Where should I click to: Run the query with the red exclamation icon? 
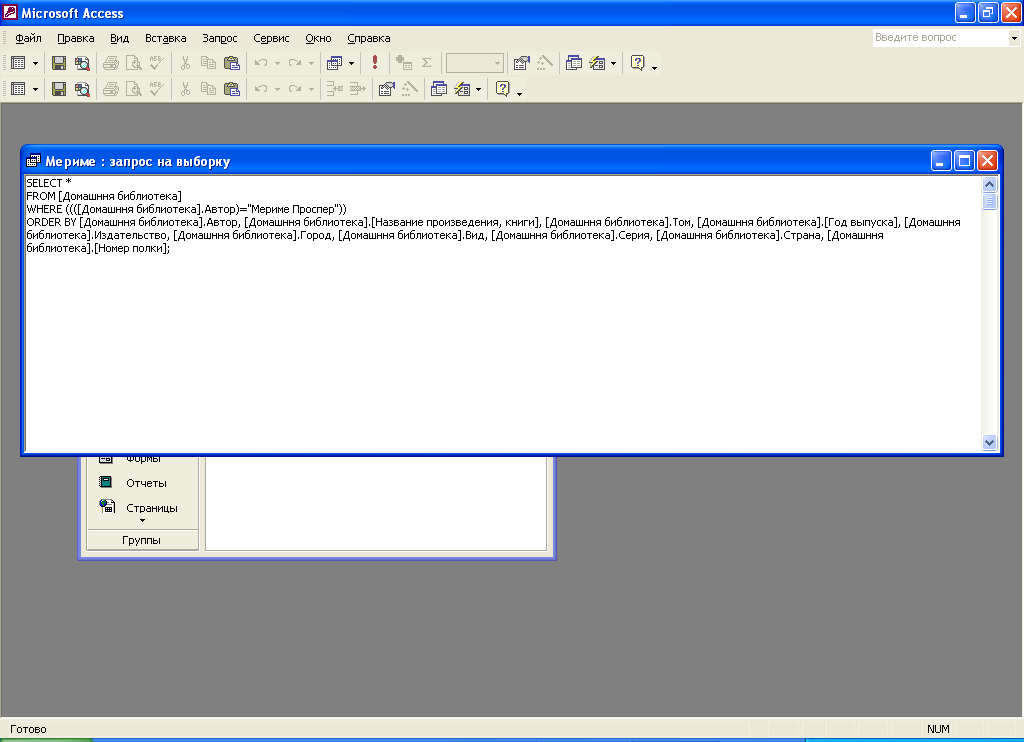tap(375, 63)
